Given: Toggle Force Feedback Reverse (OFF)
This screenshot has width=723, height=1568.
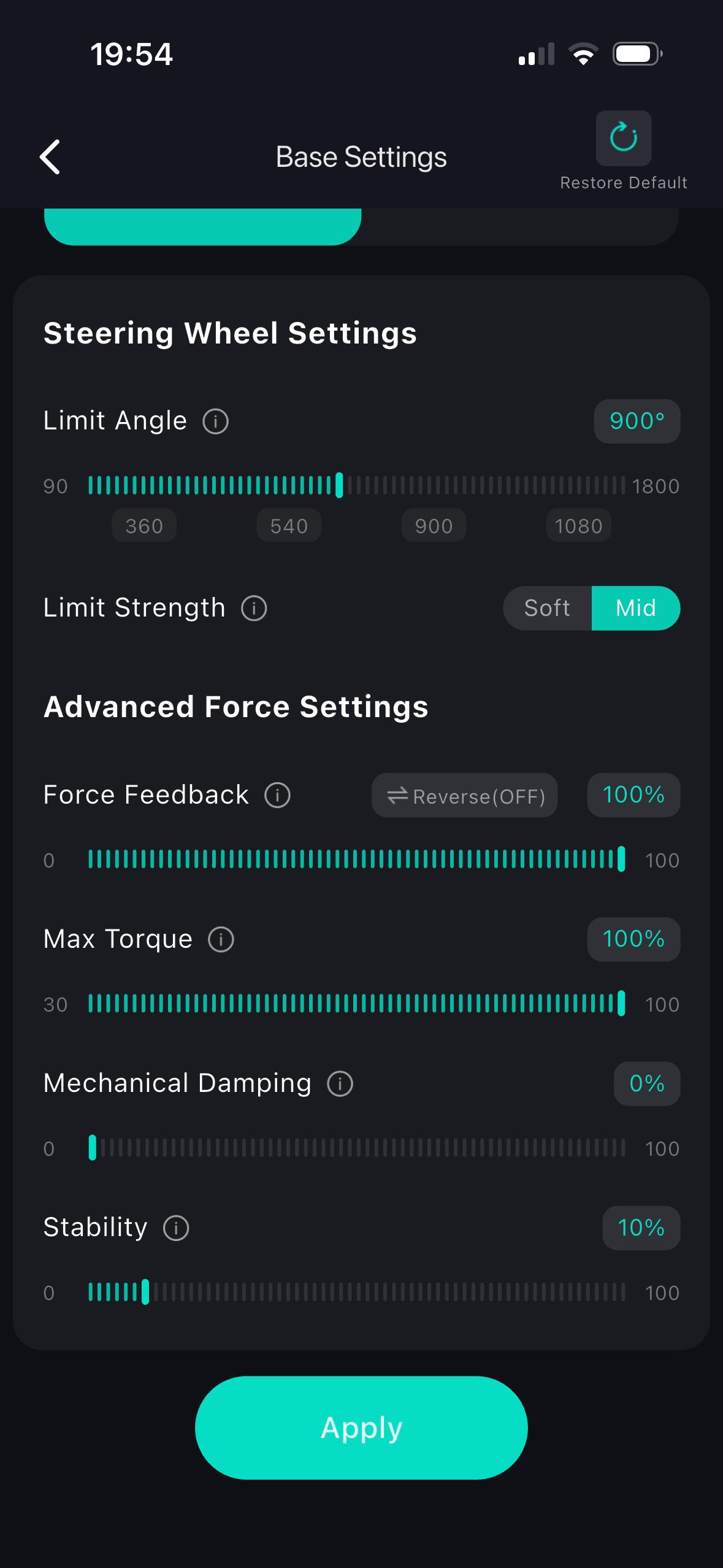Looking at the screenshot, I should point(464,796).
